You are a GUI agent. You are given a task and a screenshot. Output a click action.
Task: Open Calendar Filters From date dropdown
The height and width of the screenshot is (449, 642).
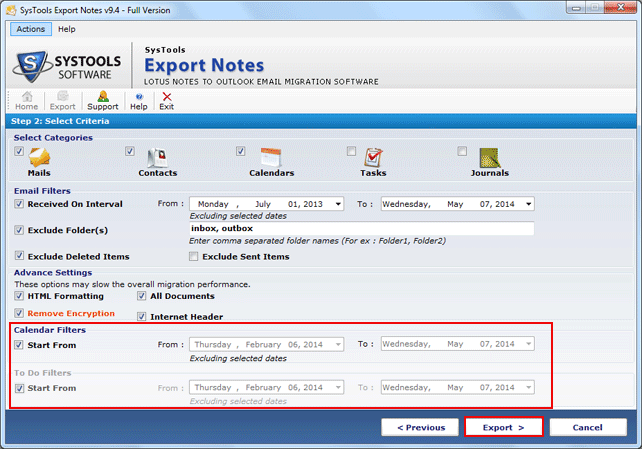pyautogui.click(x=338, y=344)
